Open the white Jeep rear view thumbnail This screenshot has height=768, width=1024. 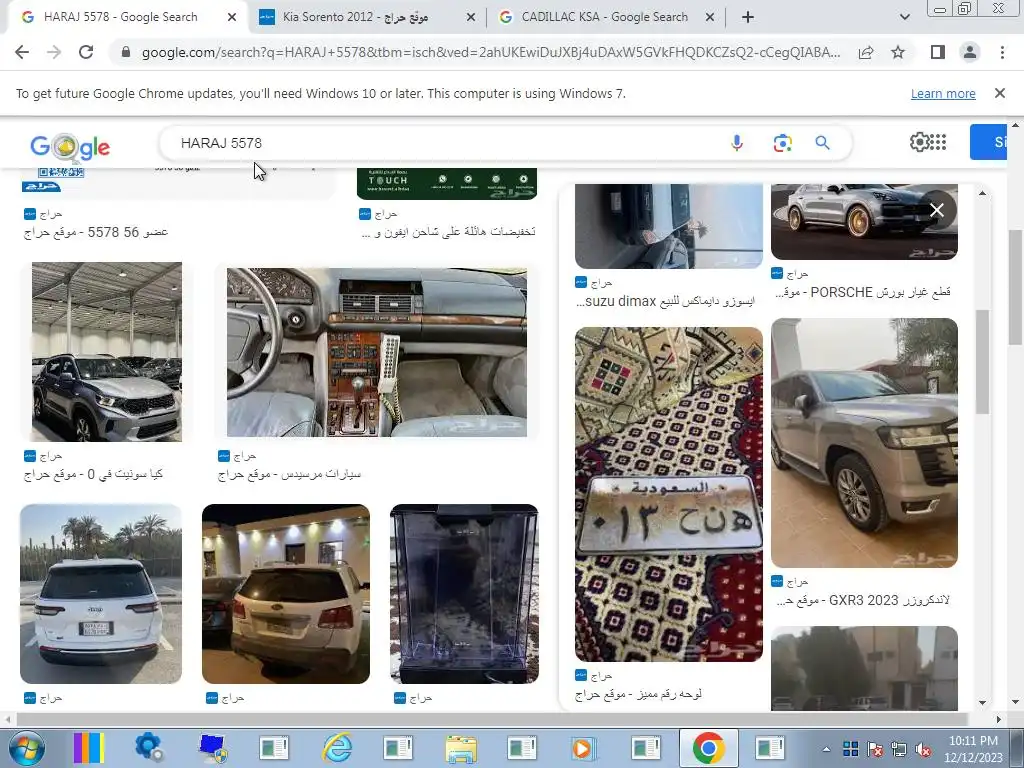coord(101,594)
